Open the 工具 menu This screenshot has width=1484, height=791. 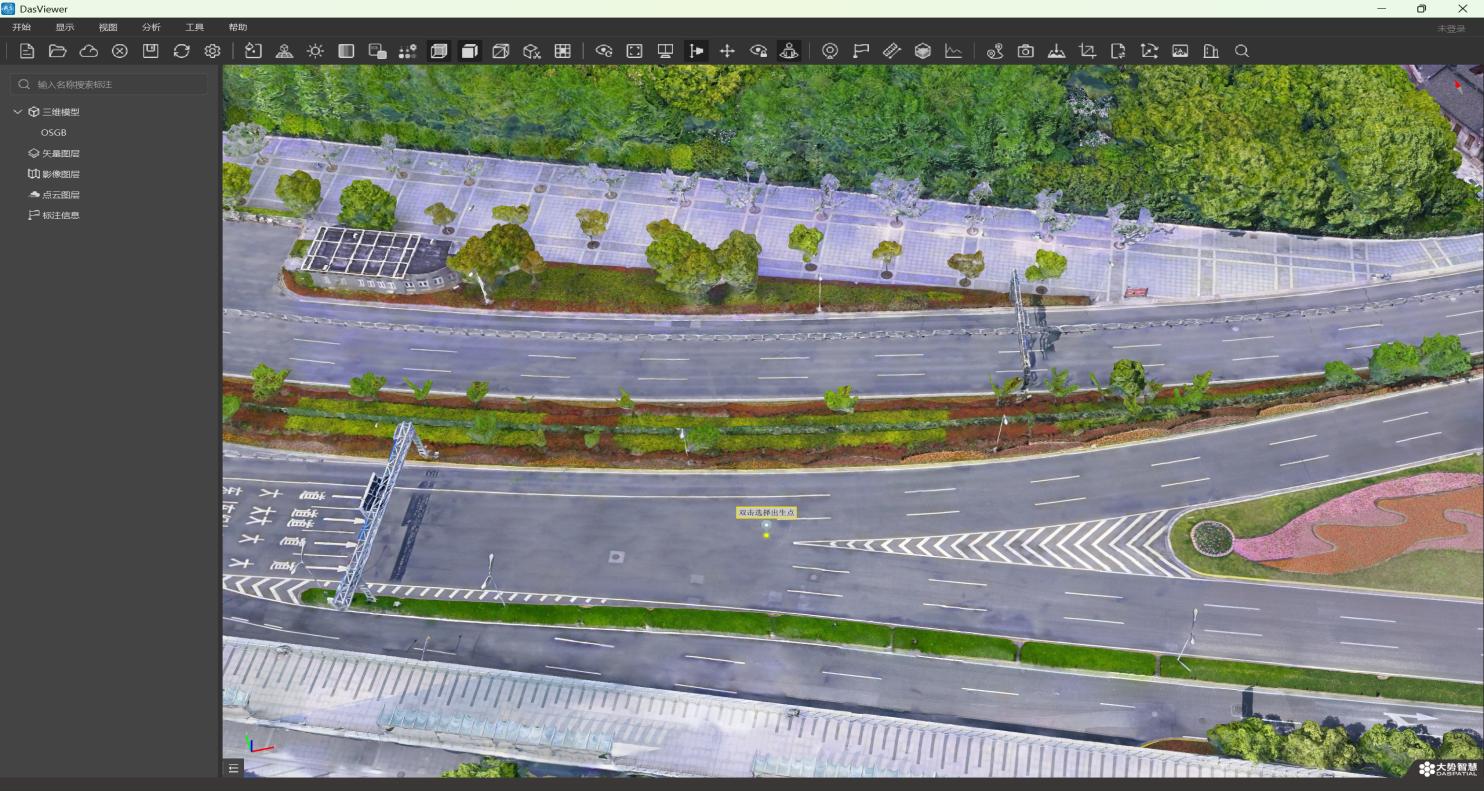click(195, 27)
